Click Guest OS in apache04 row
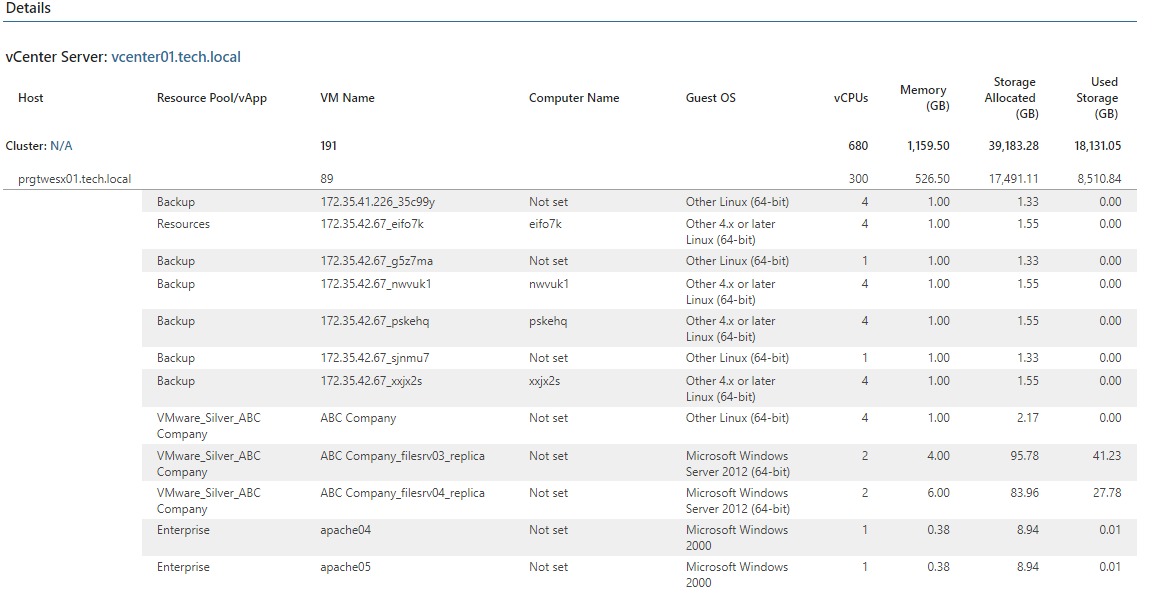 coord(737,538)
